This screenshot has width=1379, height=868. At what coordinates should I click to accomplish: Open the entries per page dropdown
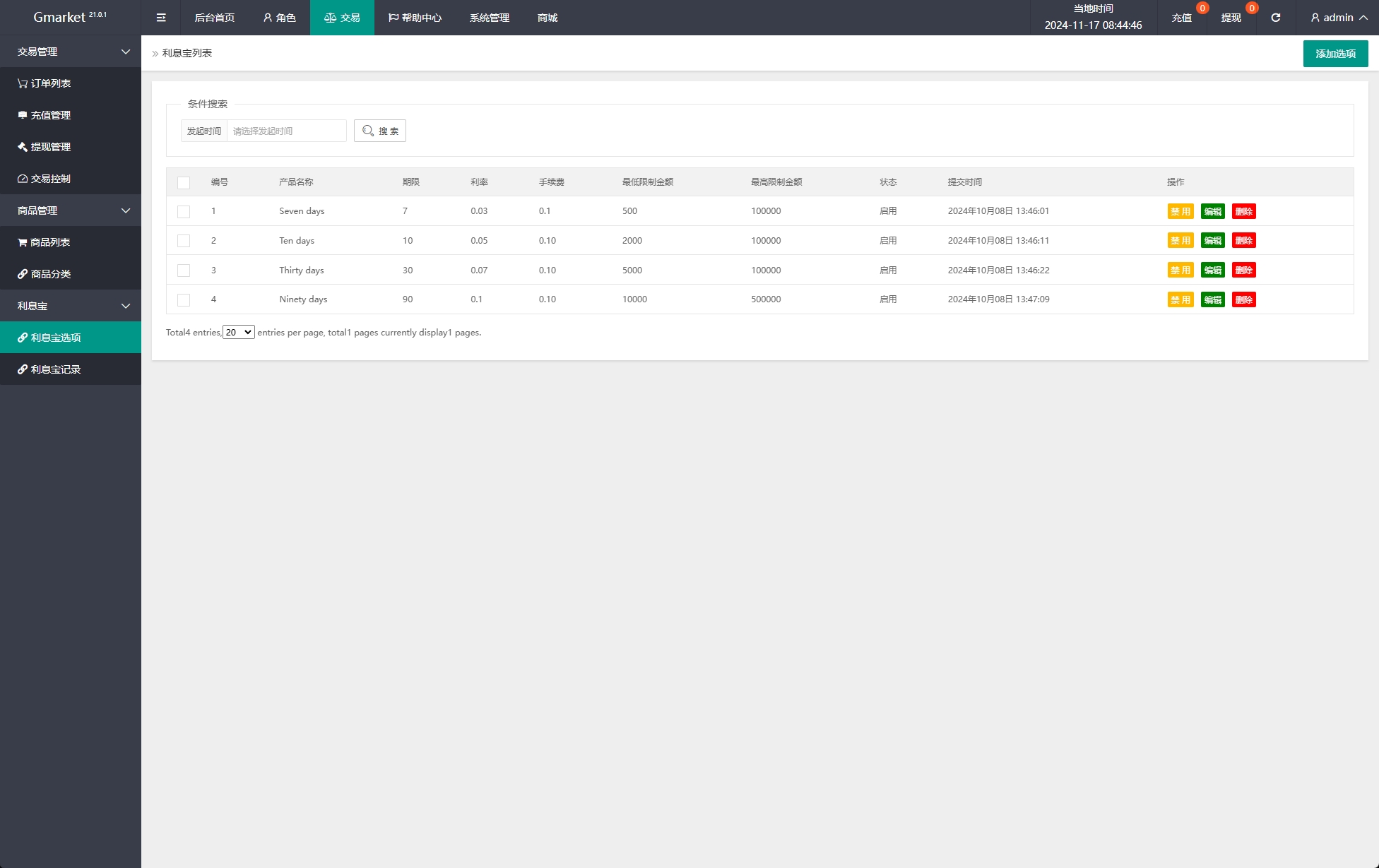click(239, 333)
